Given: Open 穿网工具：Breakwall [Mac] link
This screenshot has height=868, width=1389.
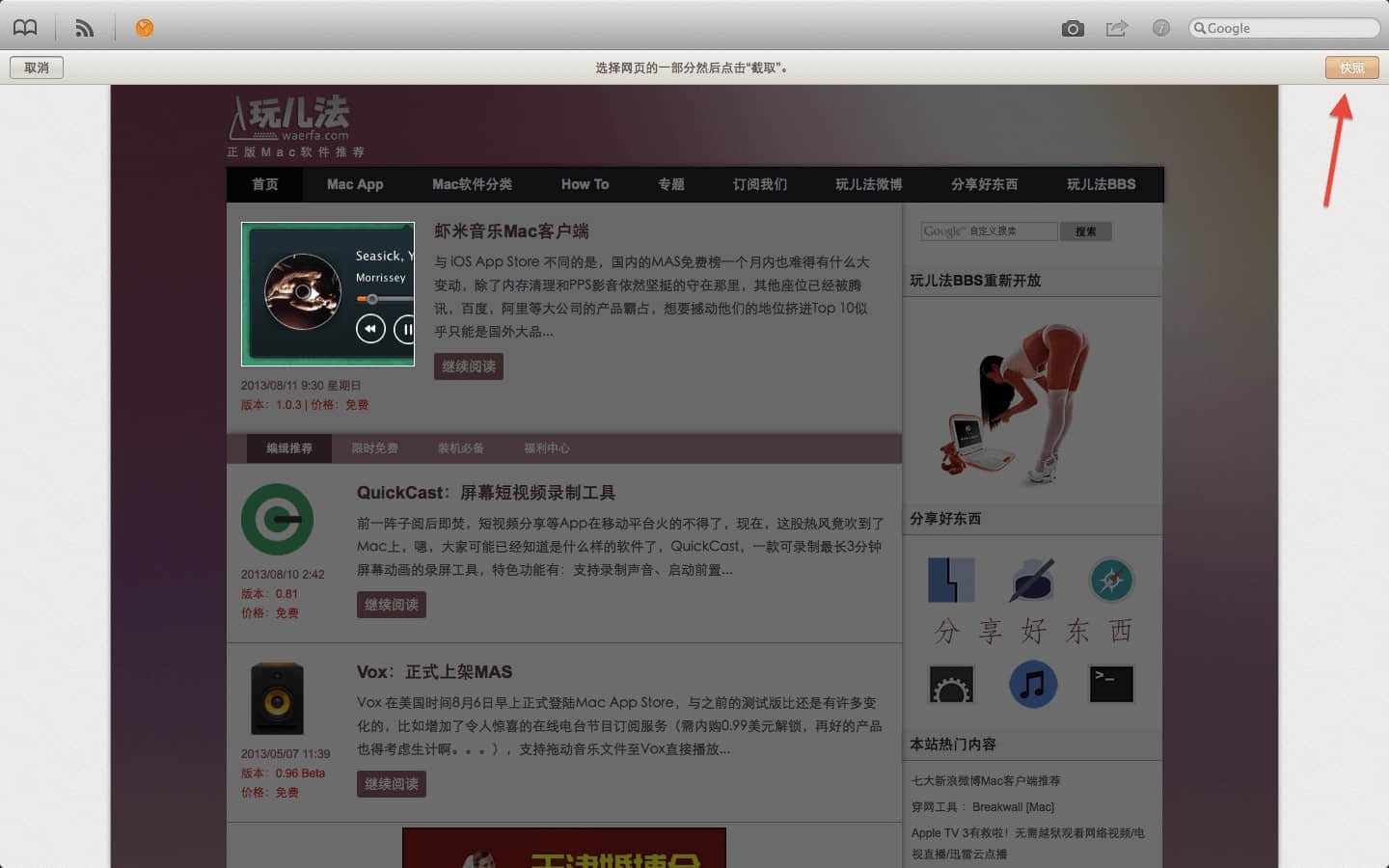Looking at the screenshot, I should pyautogui.click(x=983, y=807).
